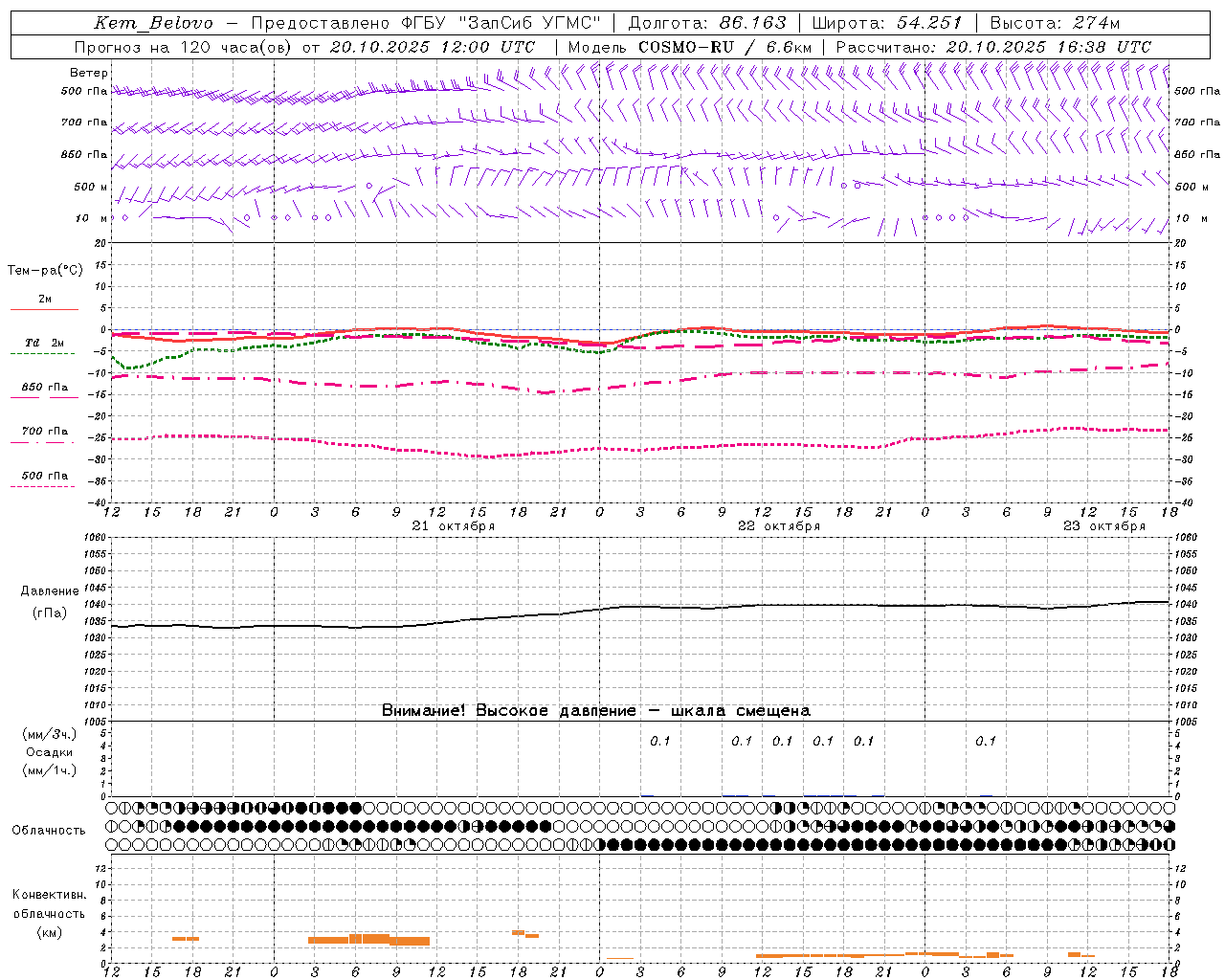
Task: Click the Конвективн. облачность label
Action: tap(49, 904)
